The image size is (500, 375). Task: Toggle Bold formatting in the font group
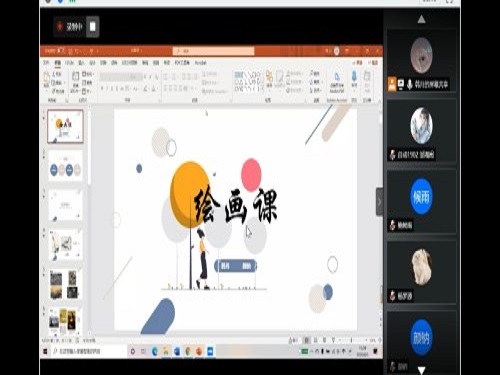(x=102, y=88)
